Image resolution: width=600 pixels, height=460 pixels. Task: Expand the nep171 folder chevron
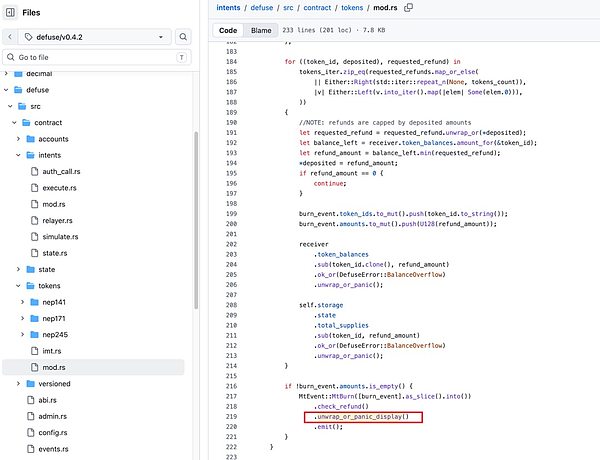23,318
